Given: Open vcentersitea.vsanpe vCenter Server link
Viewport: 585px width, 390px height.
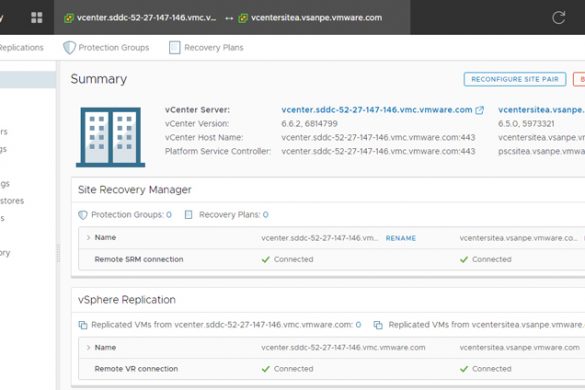Looking at the screenshot, I should pos(541,110).
